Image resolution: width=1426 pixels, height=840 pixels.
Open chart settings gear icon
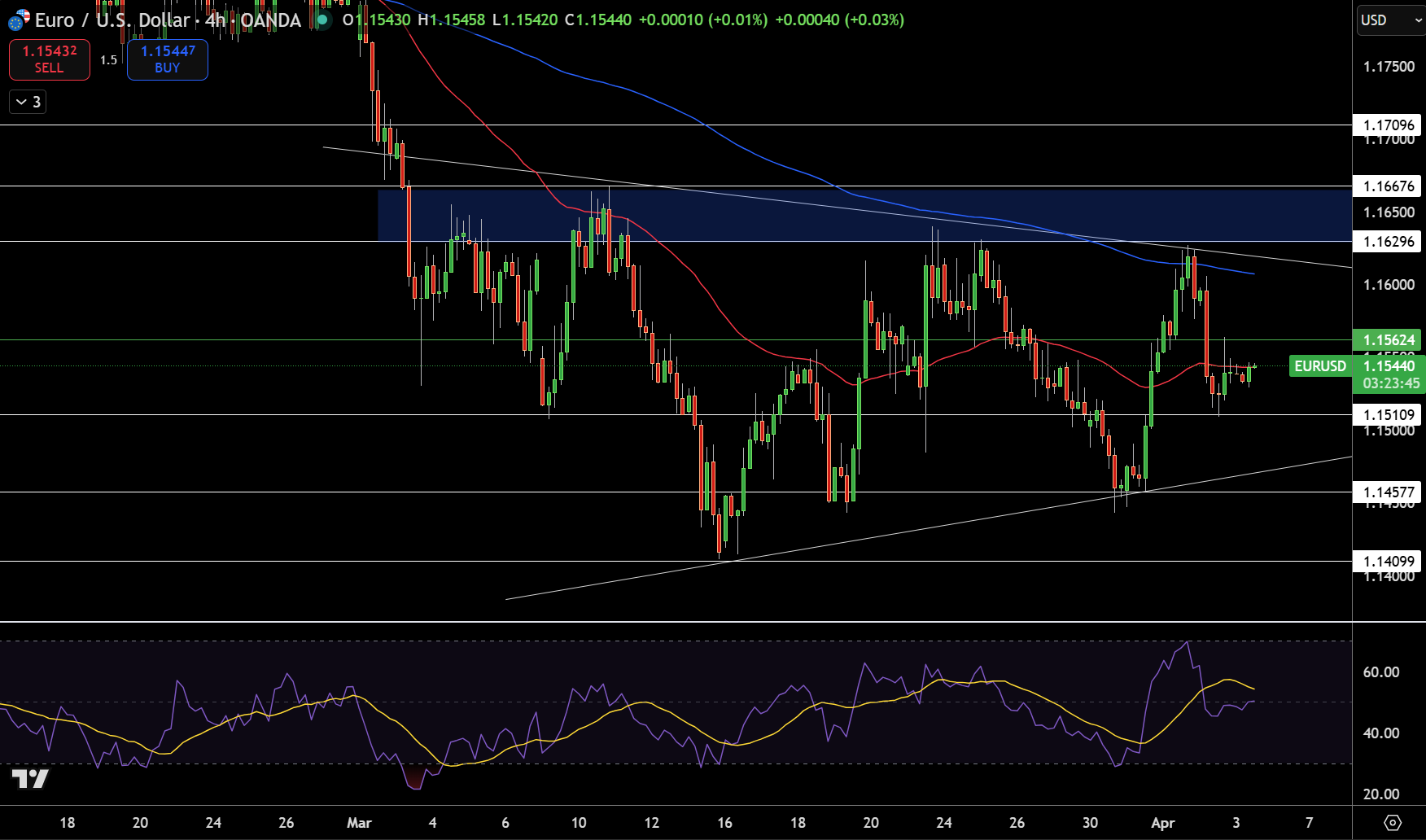1393,823
